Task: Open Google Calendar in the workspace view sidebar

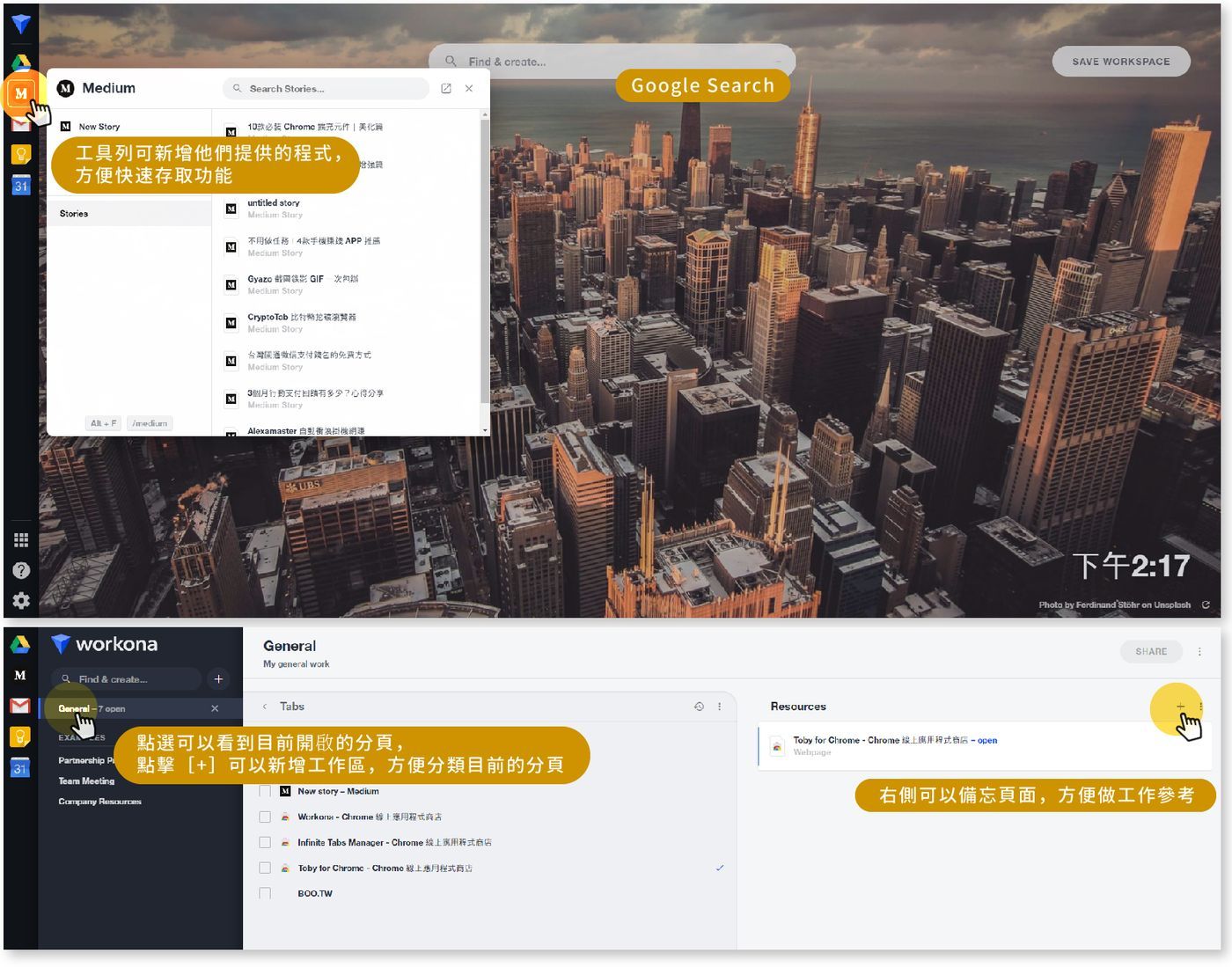Action: click(x=20, y=768)
